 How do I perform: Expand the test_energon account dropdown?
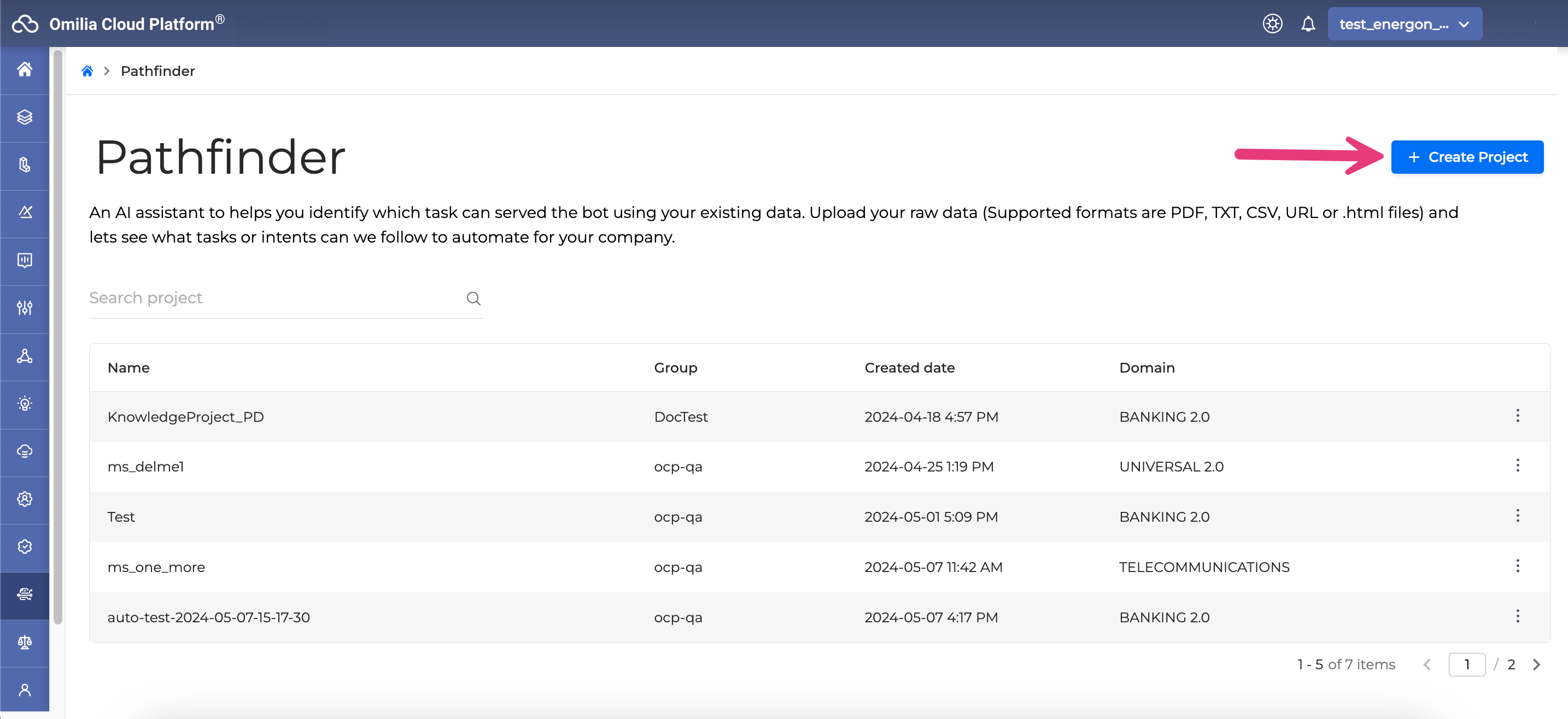coord(1405,23)
